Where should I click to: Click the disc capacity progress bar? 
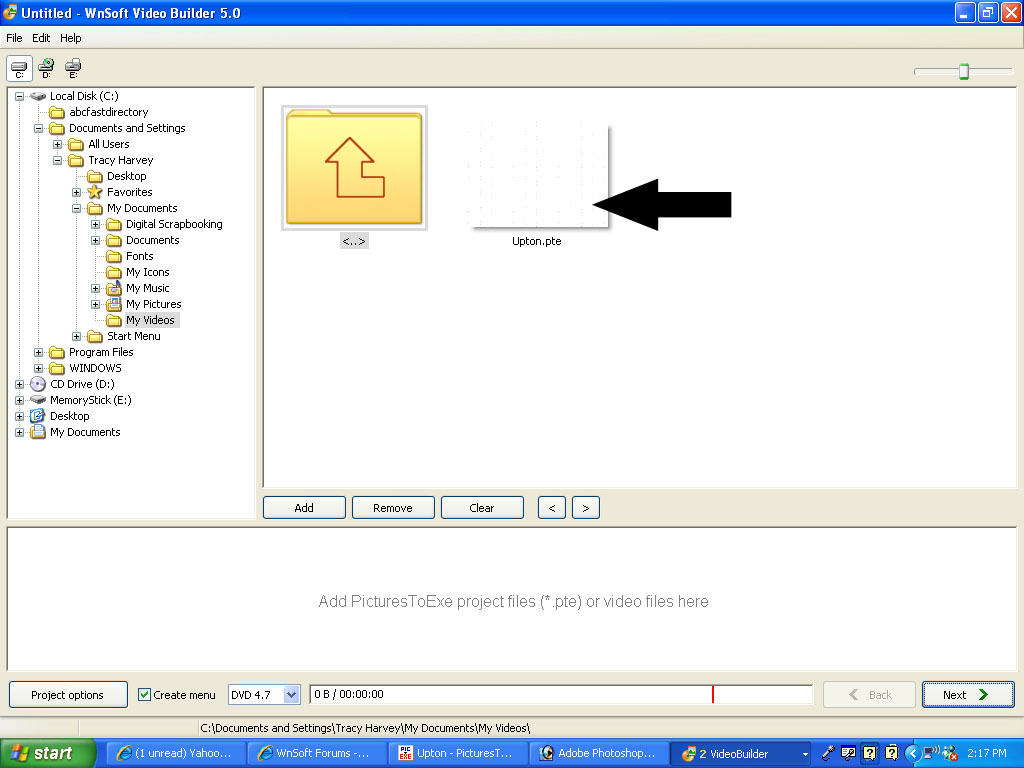pos(561,694)
